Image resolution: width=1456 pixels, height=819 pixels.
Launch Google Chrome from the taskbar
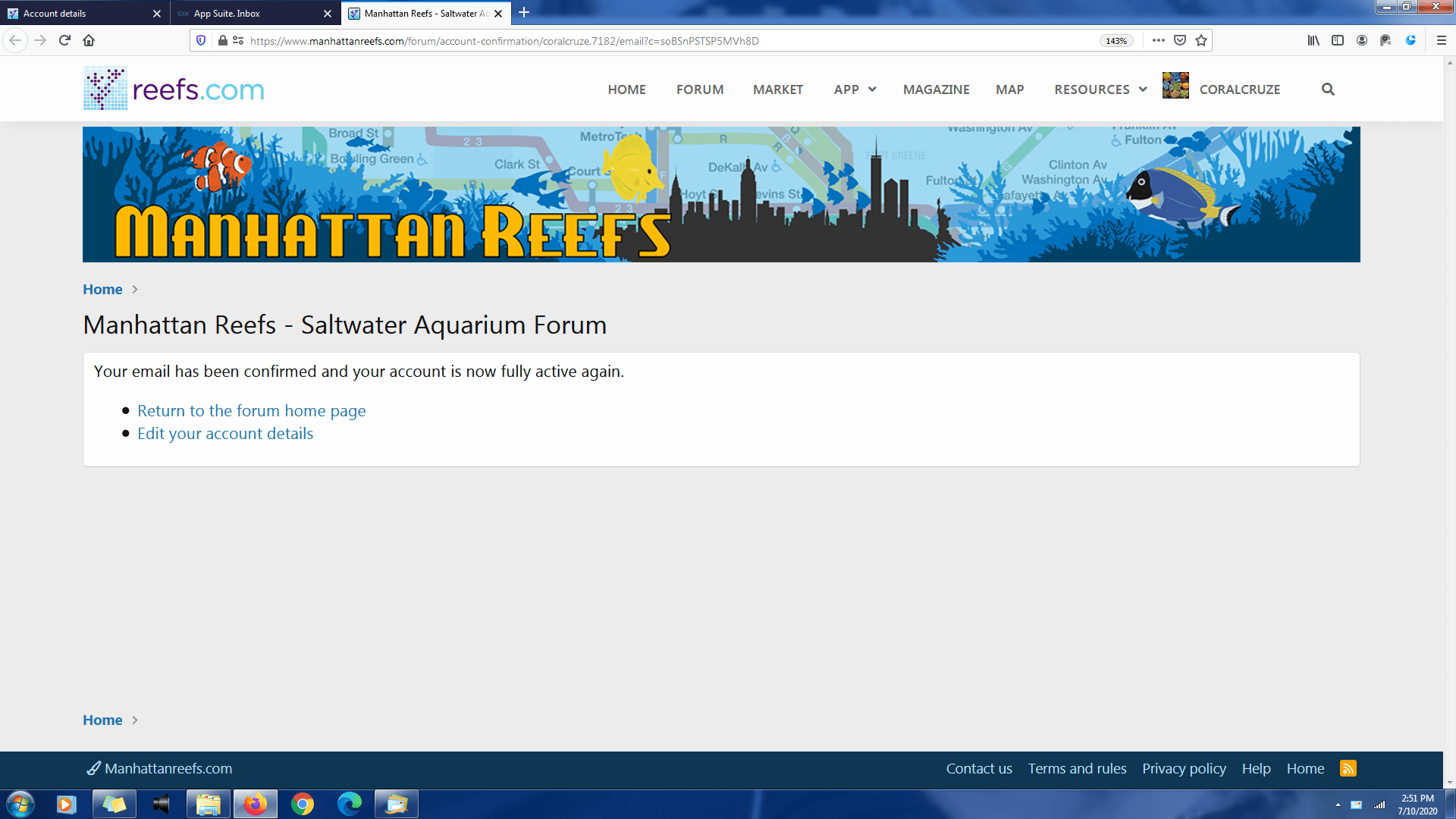[x=303, y=804]
